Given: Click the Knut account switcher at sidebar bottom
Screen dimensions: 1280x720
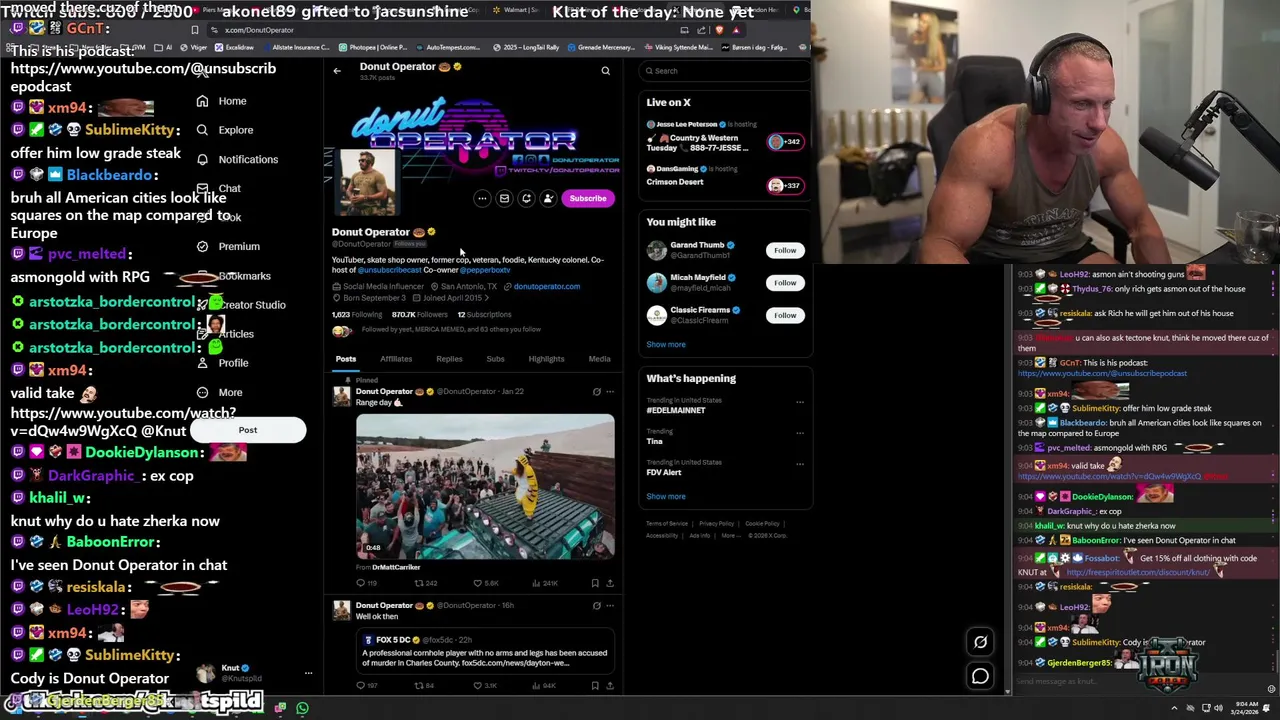Looking at the screenshot, I should coord(254,673).
